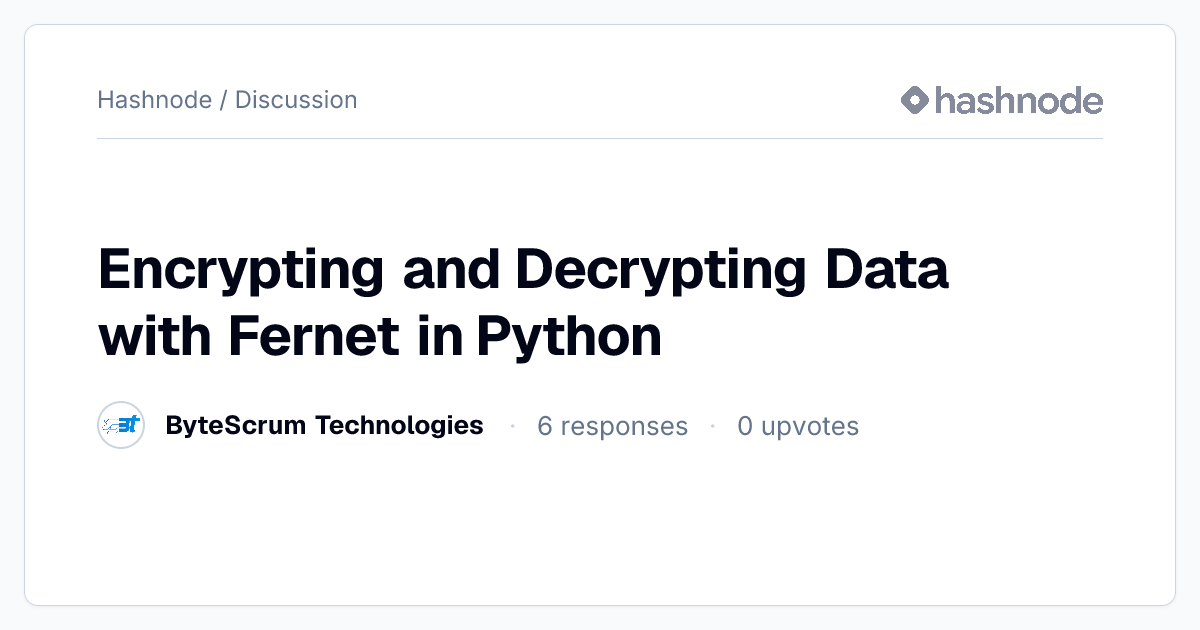Click the number 0 before upvotes
Viewport: 1200px width, 630px height.
click(745, 426)
